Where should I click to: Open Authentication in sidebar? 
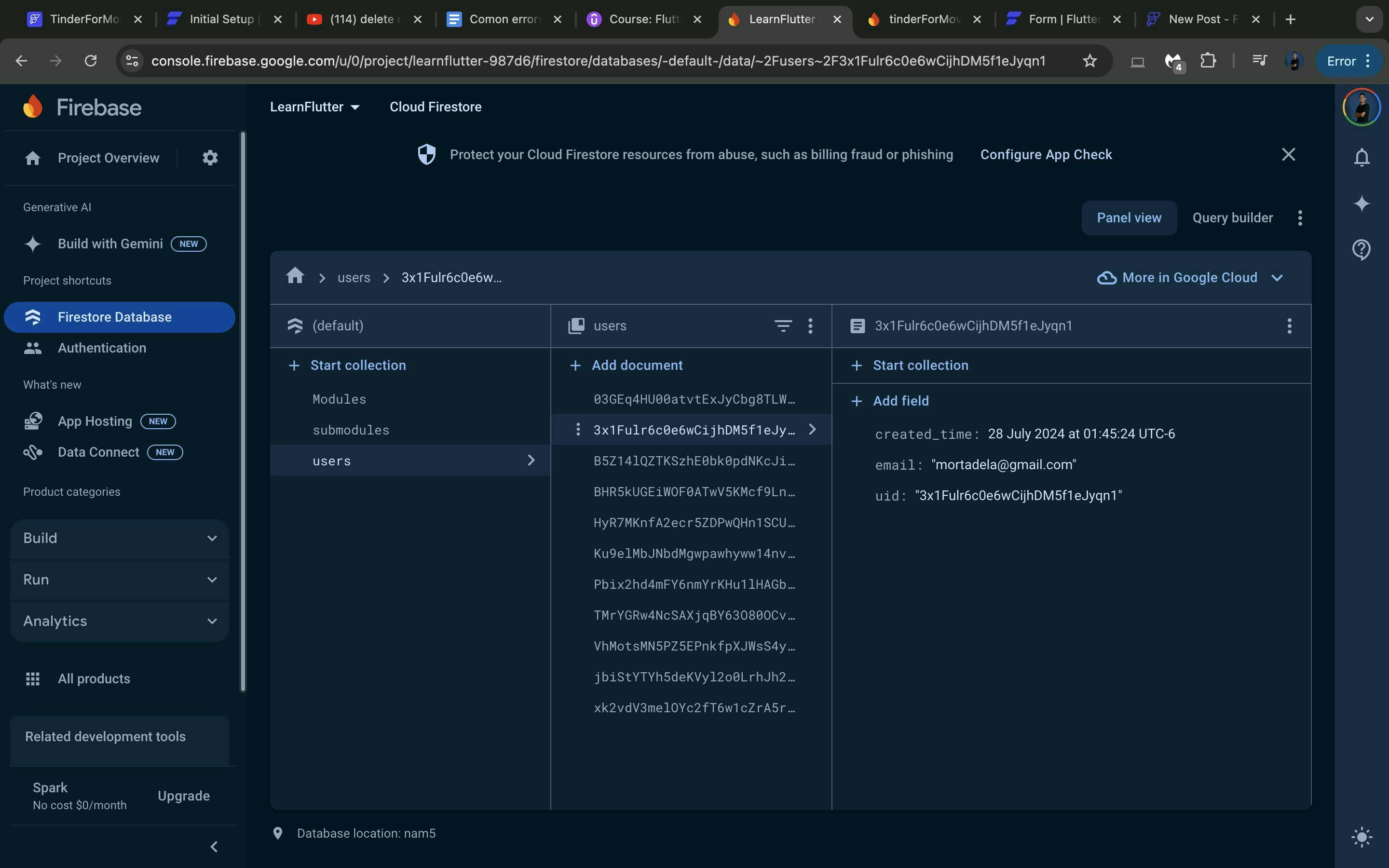coord(102,348)
